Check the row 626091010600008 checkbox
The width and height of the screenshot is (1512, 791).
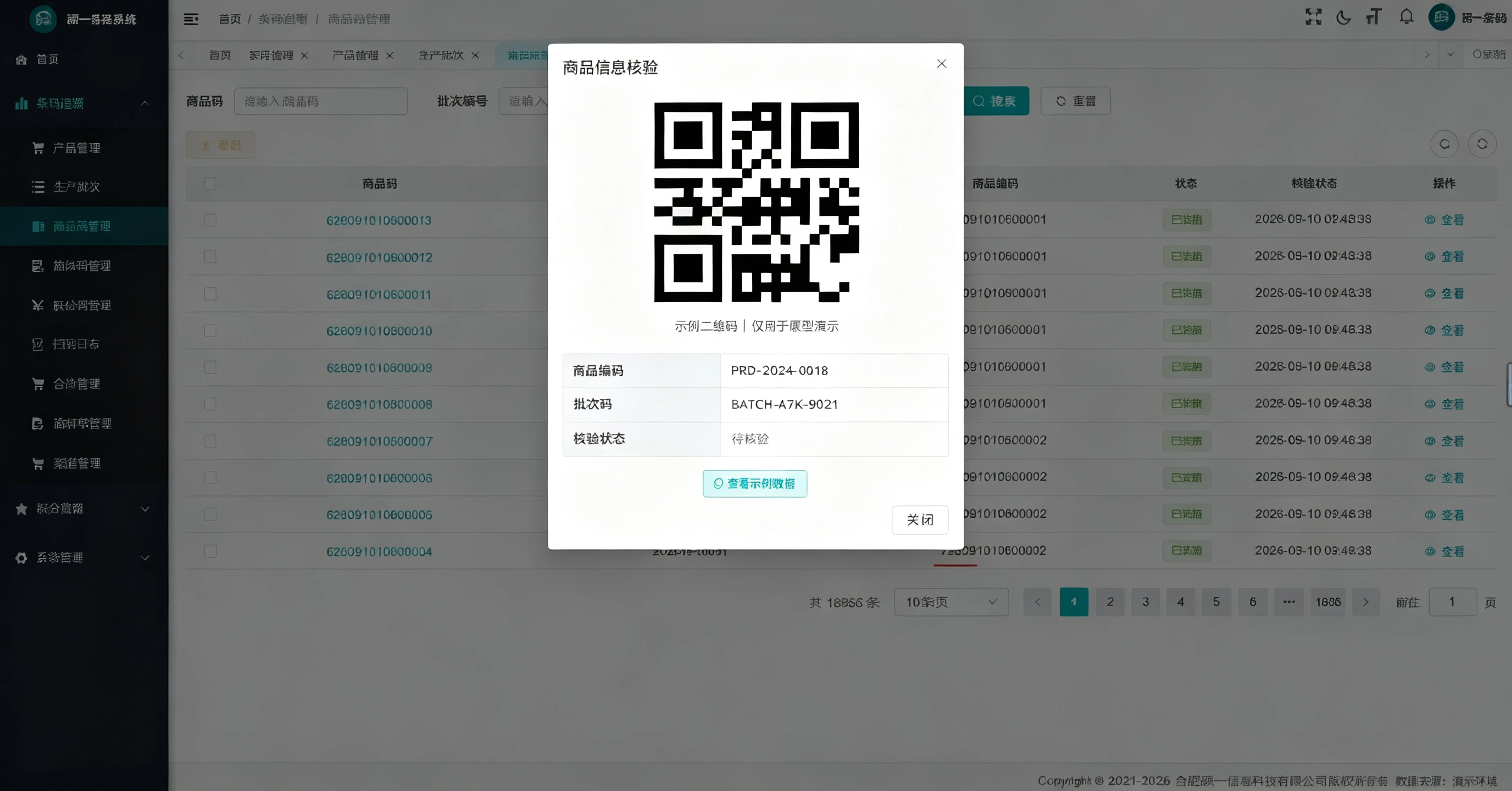click(210, 404)
